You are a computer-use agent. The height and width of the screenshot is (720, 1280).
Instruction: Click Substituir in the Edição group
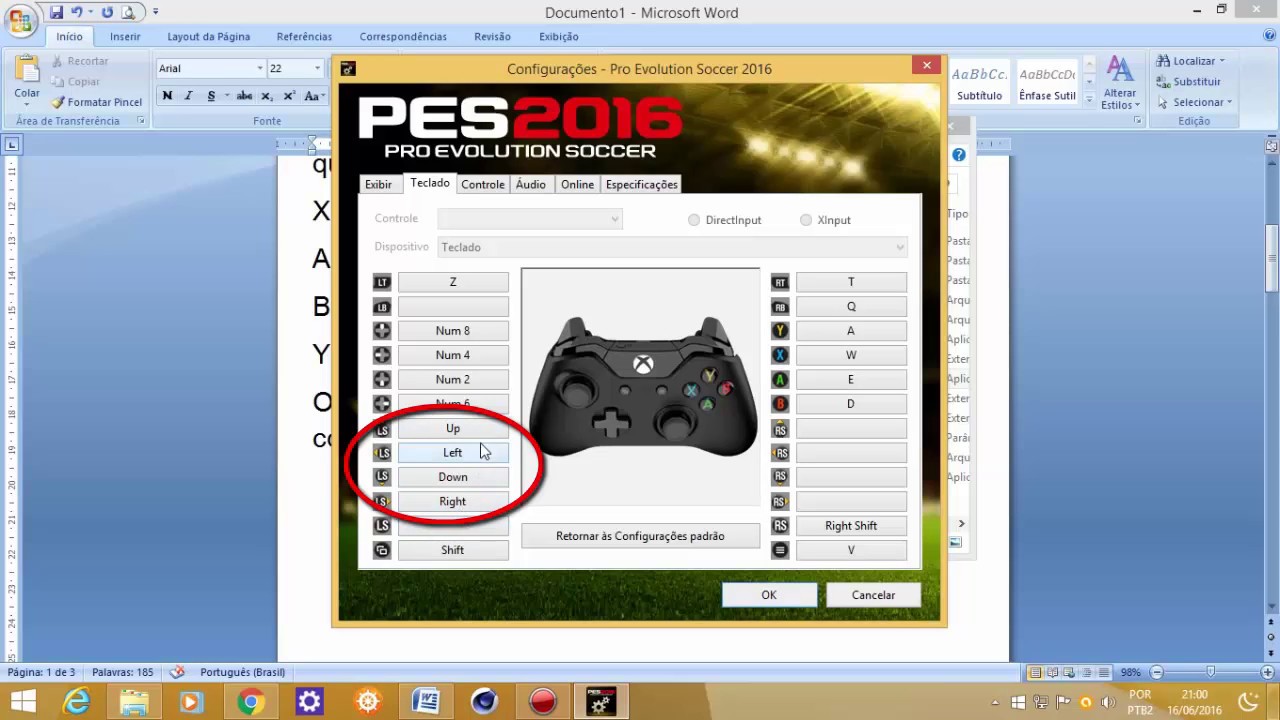click(x=1188, y=81)
